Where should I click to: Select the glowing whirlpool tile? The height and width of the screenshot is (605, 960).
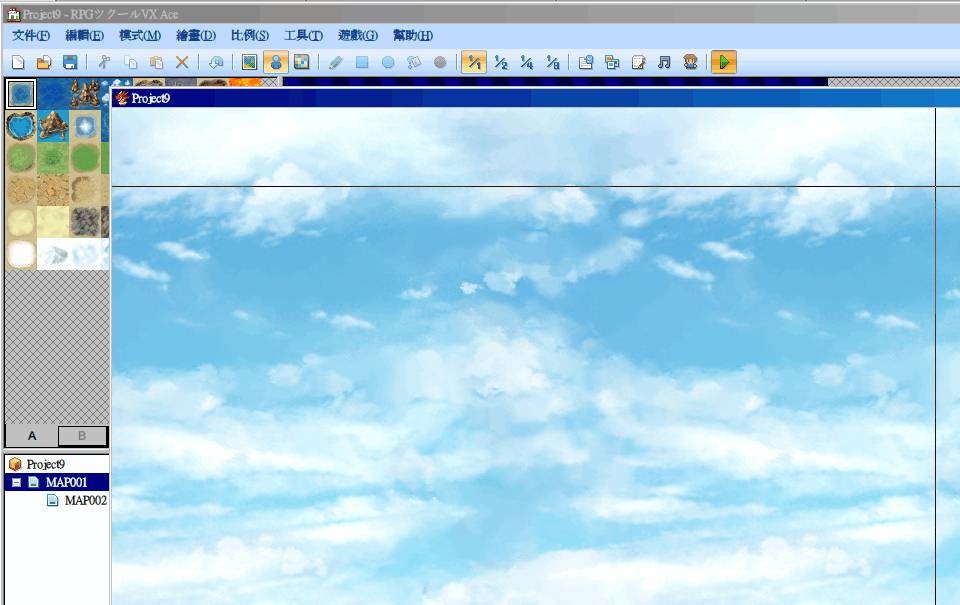(x=84, y=126)
